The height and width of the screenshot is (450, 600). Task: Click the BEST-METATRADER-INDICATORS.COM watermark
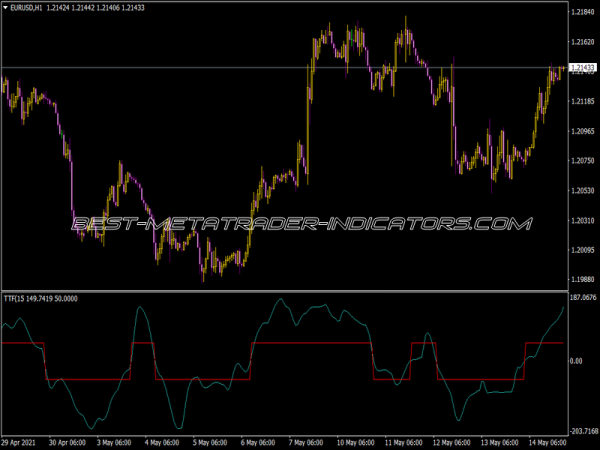[x=300, y=223]
